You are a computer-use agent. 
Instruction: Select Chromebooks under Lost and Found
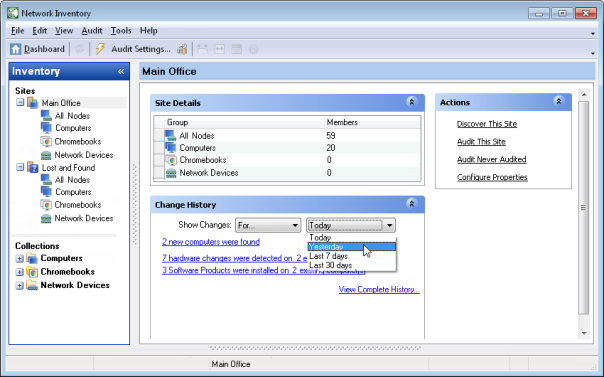pyautogui.click(x=78, y=205)
